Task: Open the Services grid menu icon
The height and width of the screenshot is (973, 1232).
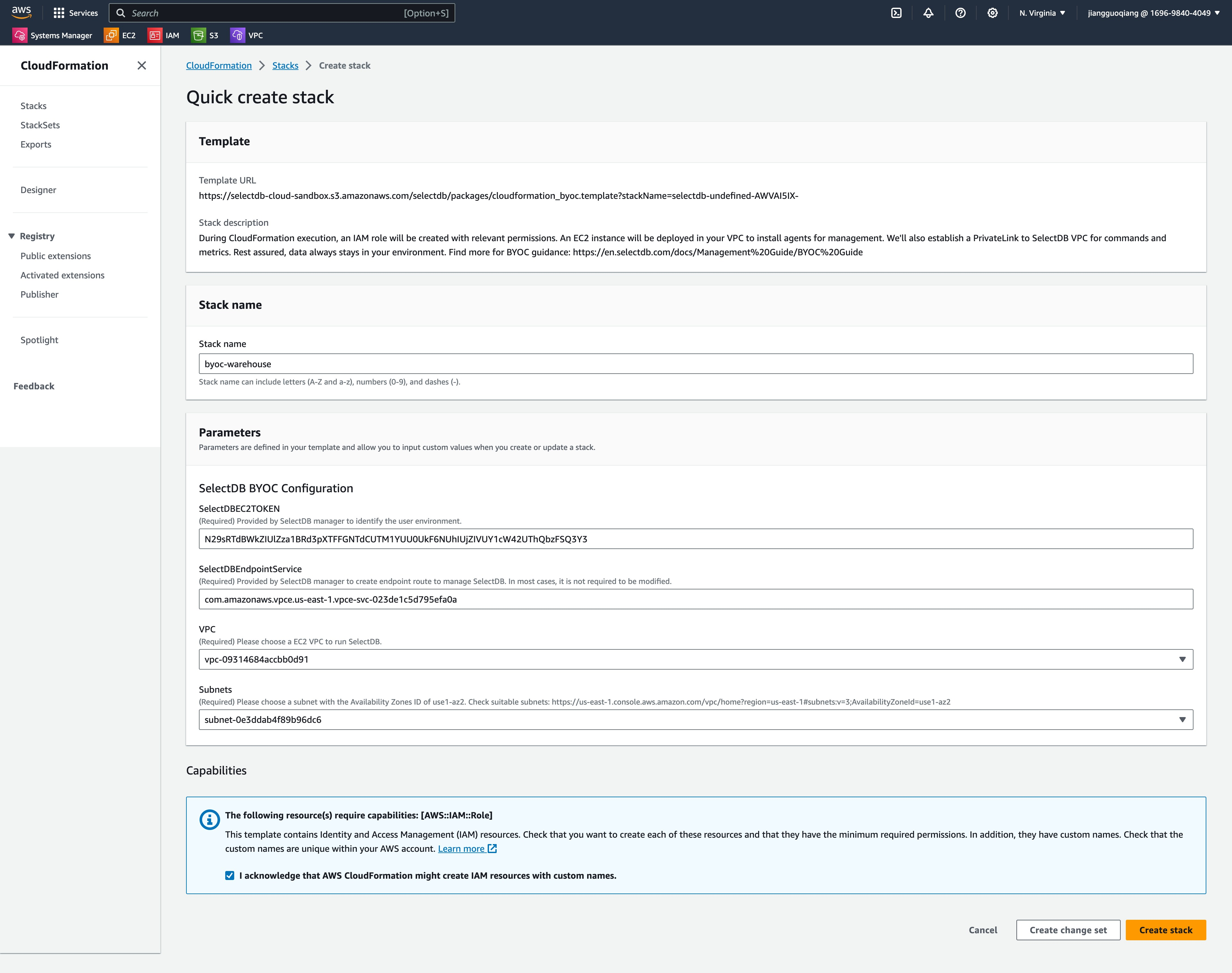Action: (x=59, y=13)
